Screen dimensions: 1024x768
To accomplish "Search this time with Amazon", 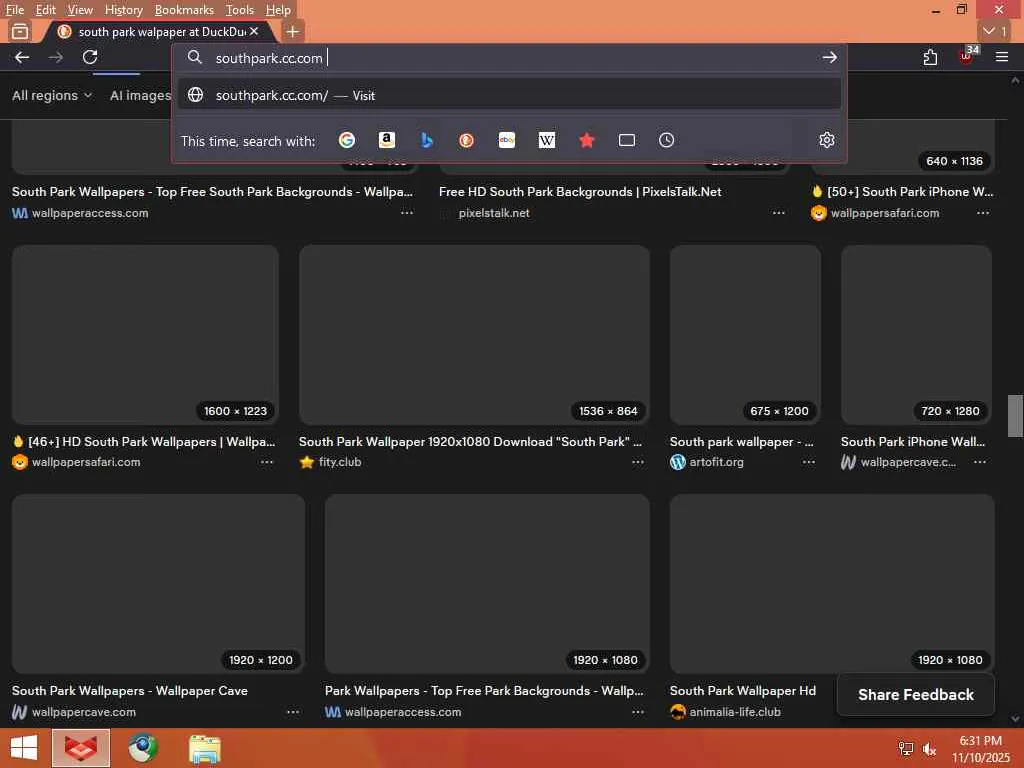I will coord(387,140).
